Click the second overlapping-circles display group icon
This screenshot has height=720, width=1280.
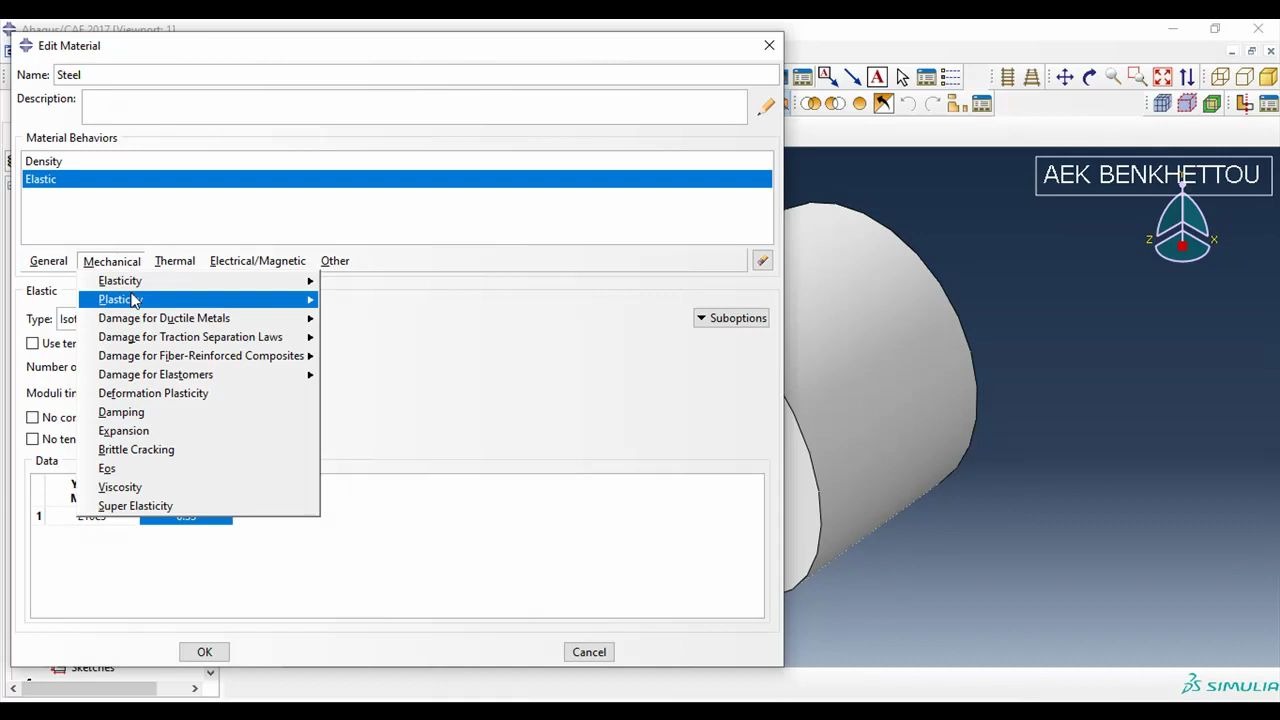tap(835, 103)
